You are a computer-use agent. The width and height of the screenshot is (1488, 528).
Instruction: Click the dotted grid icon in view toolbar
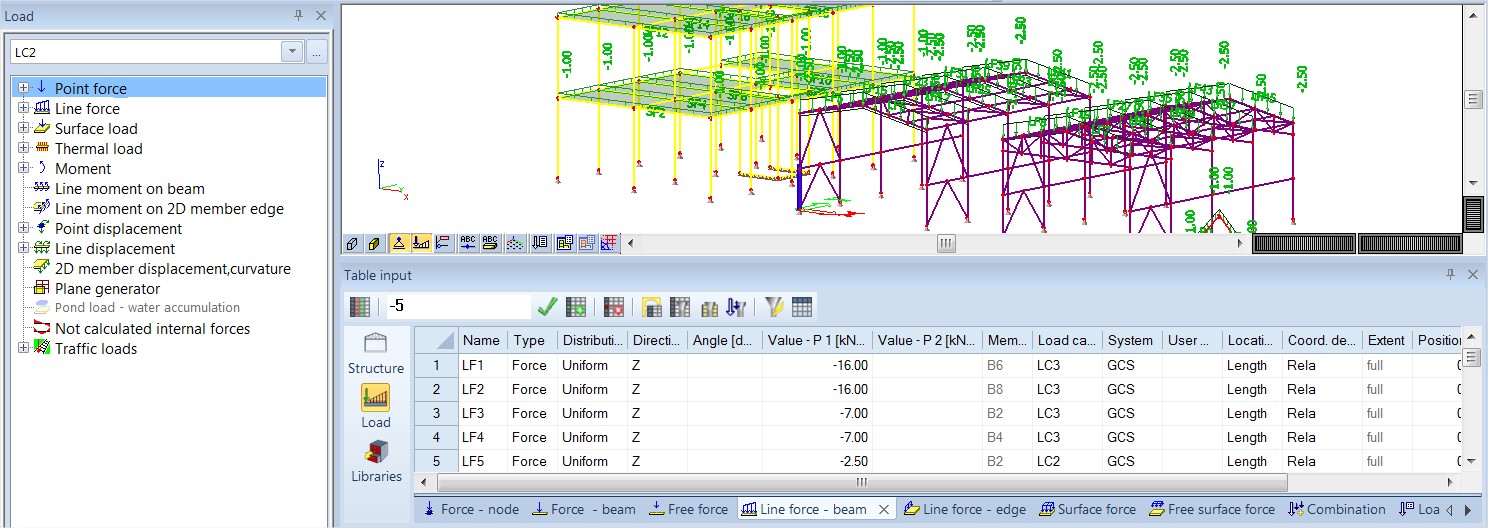(x=514, y=243)
